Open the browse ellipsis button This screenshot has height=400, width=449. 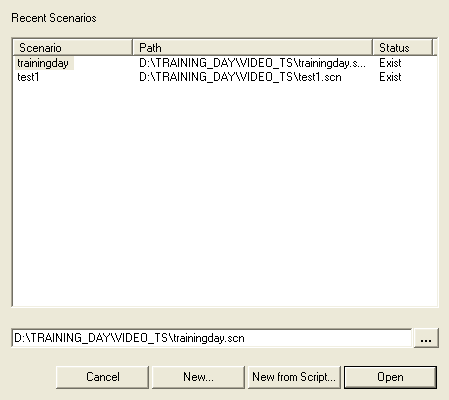tap(426, 338)
